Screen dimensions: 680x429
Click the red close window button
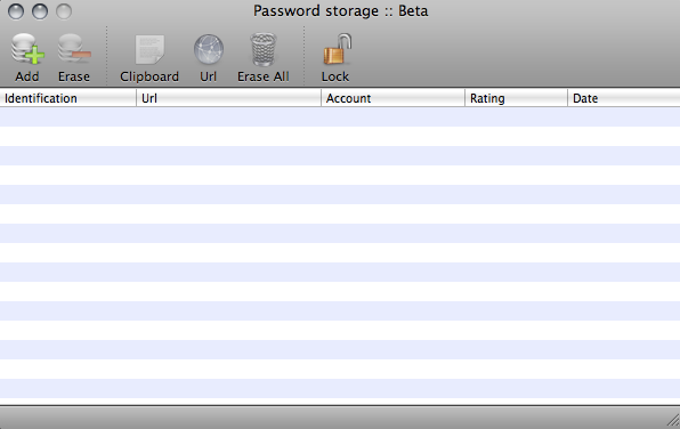(x=18, y=12)
